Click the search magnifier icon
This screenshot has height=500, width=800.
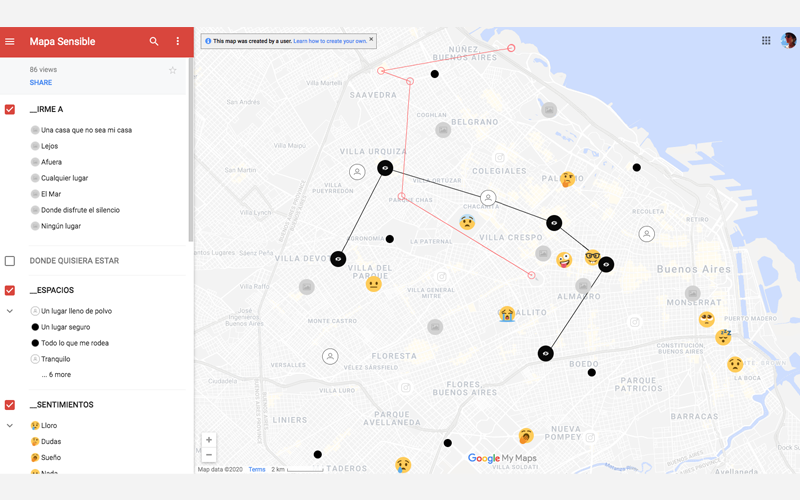coord(154,42)
